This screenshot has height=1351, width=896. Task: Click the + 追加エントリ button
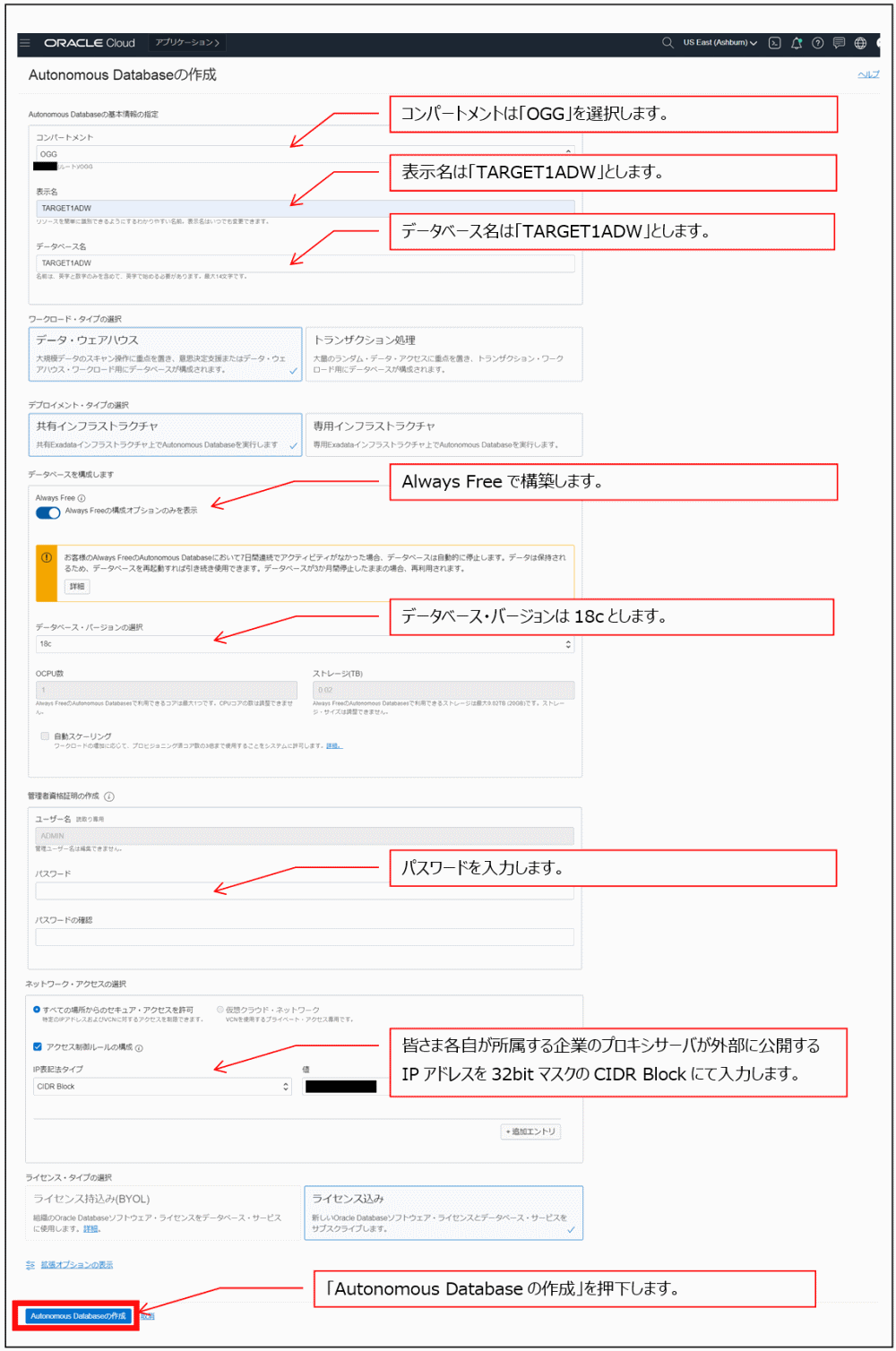[x=530, y=1132]
